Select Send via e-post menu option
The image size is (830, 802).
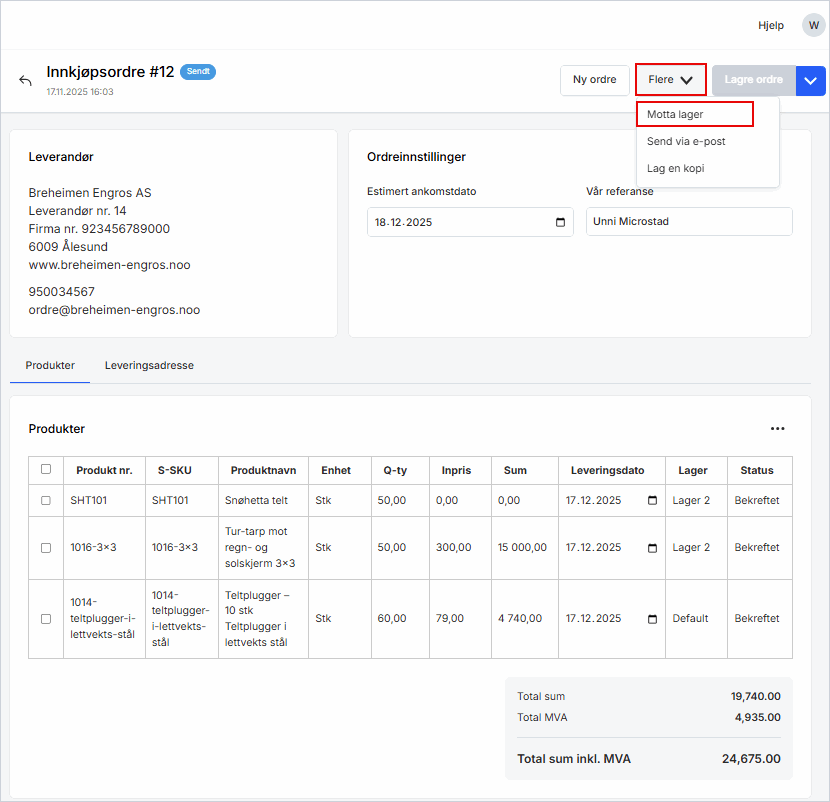pyautogui.click(x=686, y=141)
